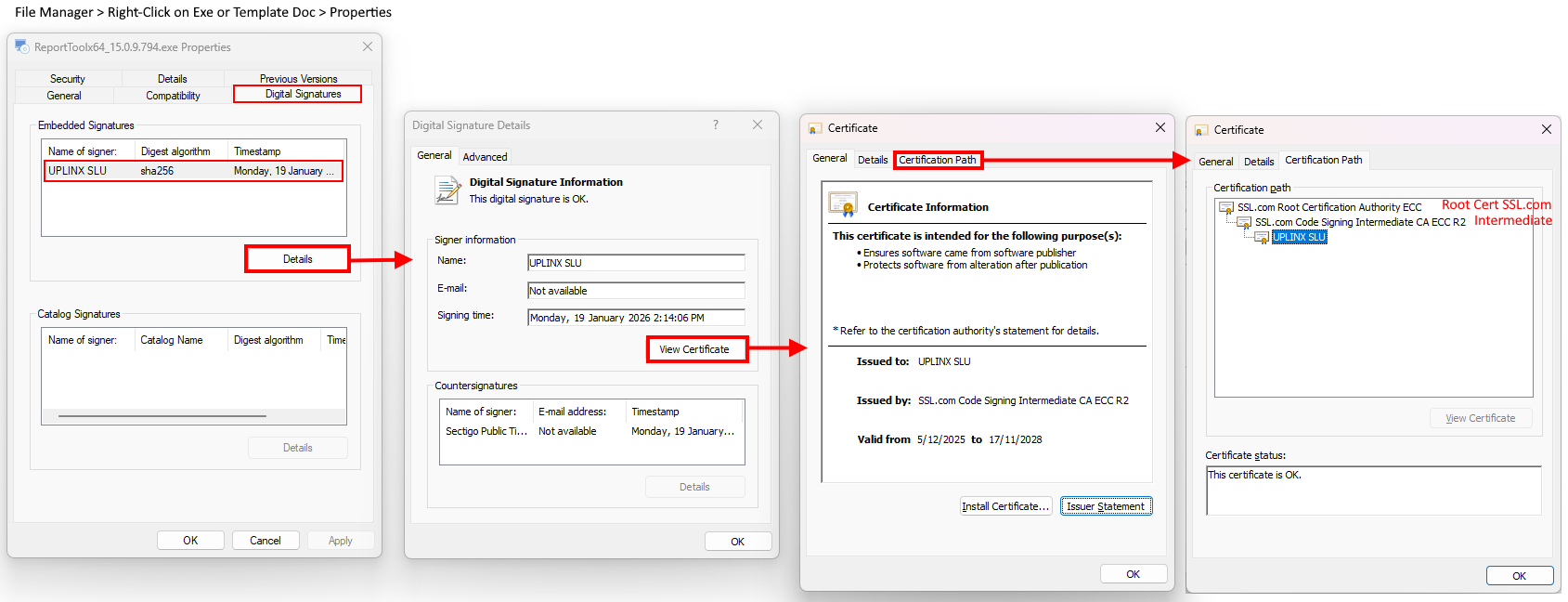The image size is (1568, 602).
Task: Click the SSL.com Code Signing Intermediate certificate icon
Action: click(x=1245, y=223)
